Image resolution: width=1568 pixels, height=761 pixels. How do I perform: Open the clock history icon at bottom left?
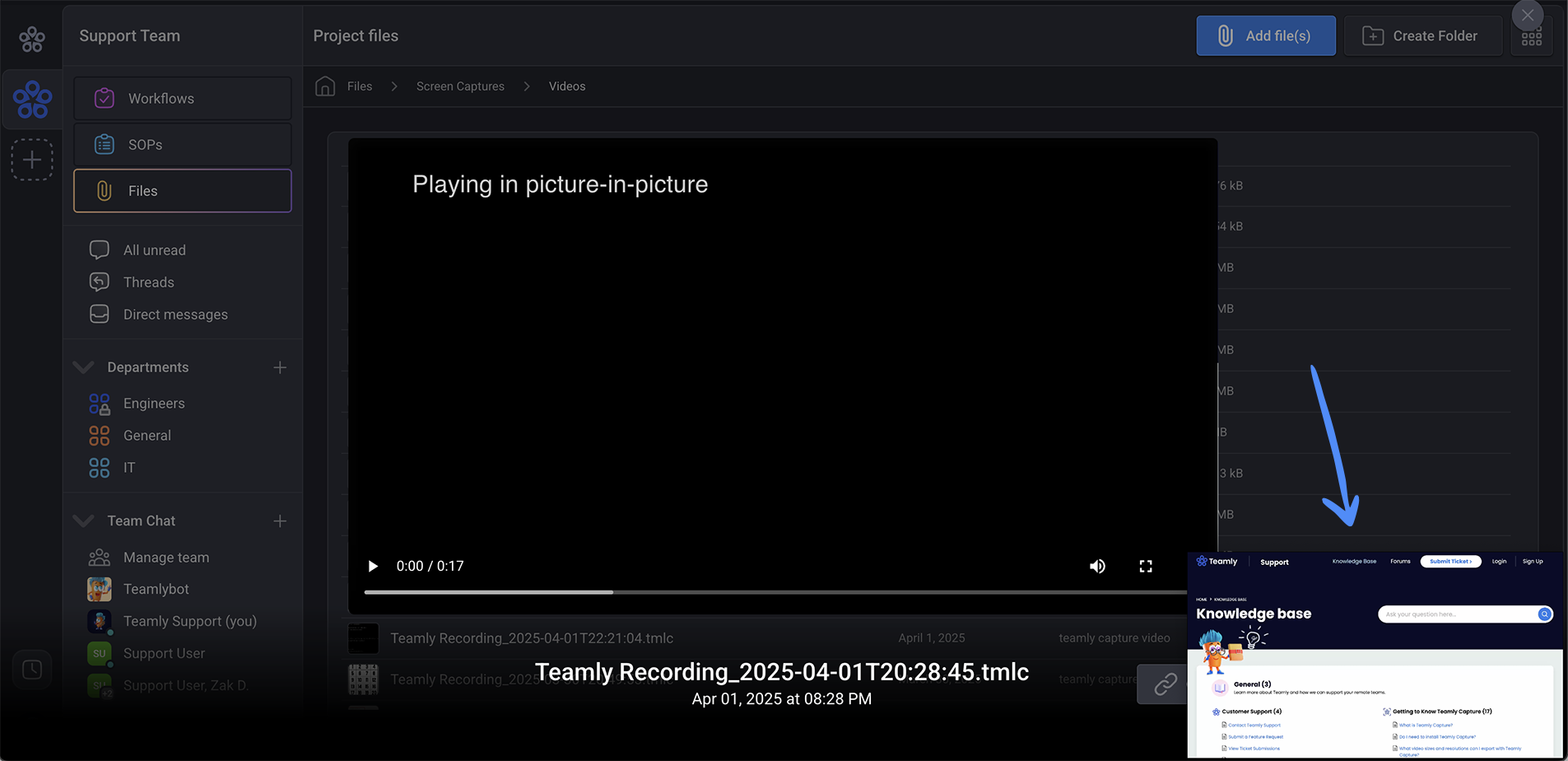[32, 670]
